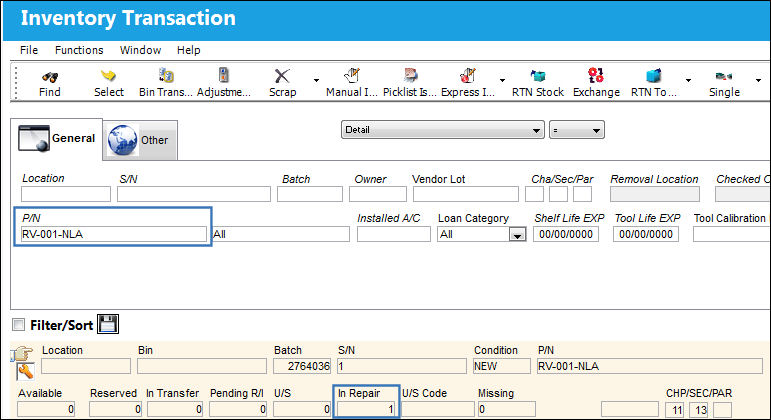Expand the arrow next to Scrap
Screen dimensions: 771x420
[x=316, y=80]
